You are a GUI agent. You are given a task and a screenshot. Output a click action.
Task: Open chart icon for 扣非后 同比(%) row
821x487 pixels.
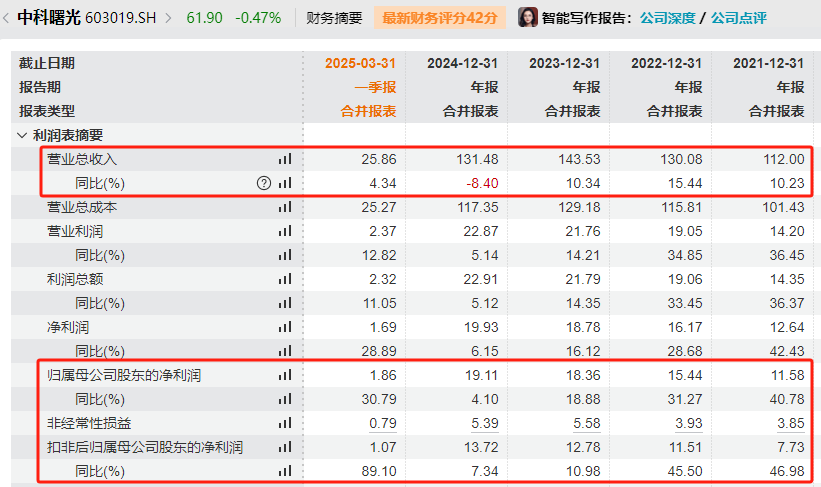285,471
